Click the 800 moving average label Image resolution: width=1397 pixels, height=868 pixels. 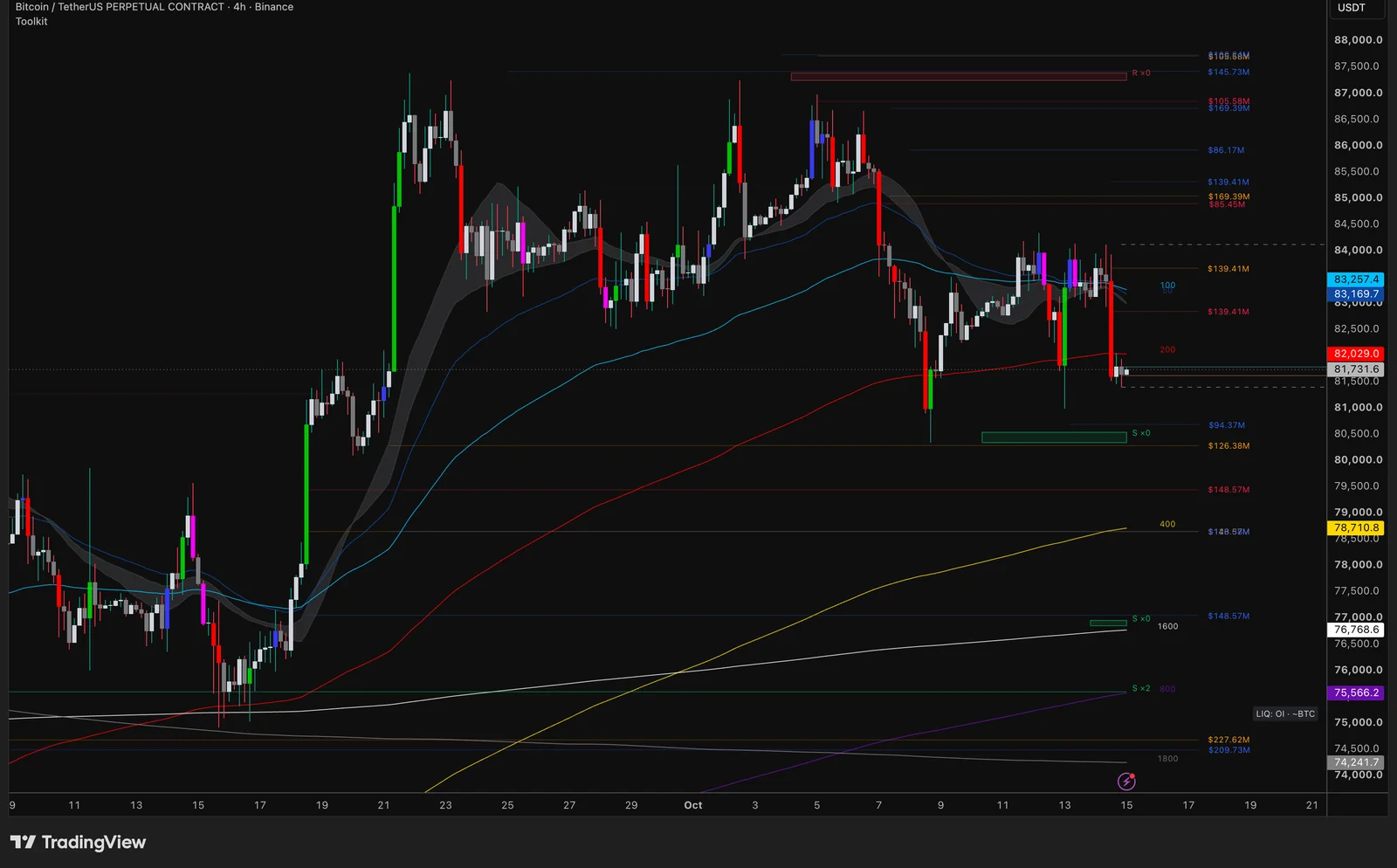pos(1167,689)
